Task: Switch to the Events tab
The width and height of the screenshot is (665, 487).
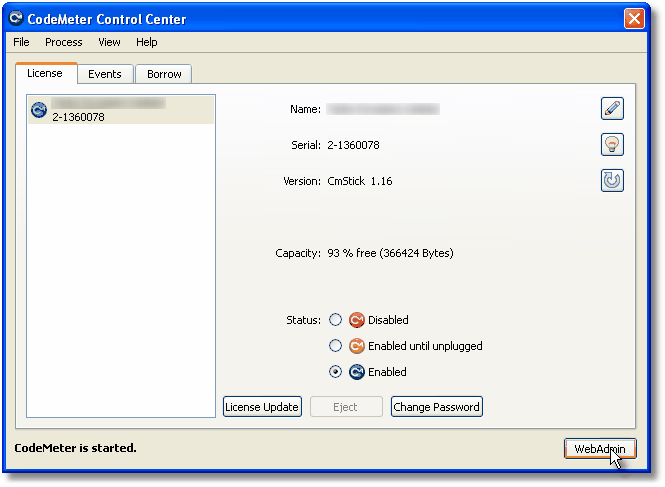Action: 105,74
